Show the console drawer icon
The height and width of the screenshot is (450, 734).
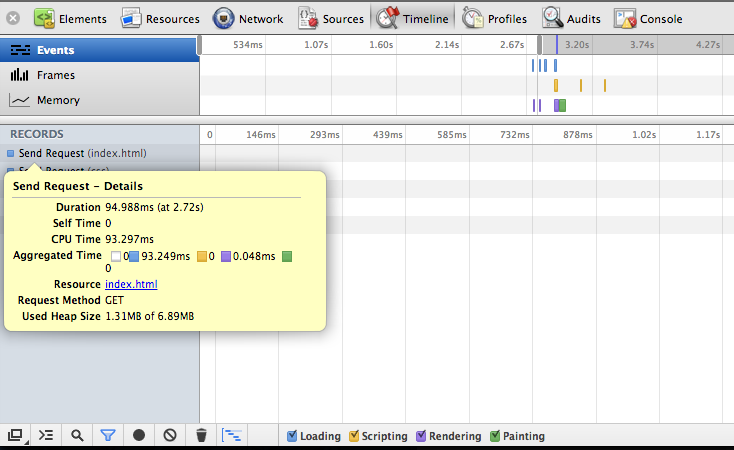click(45, 435)
